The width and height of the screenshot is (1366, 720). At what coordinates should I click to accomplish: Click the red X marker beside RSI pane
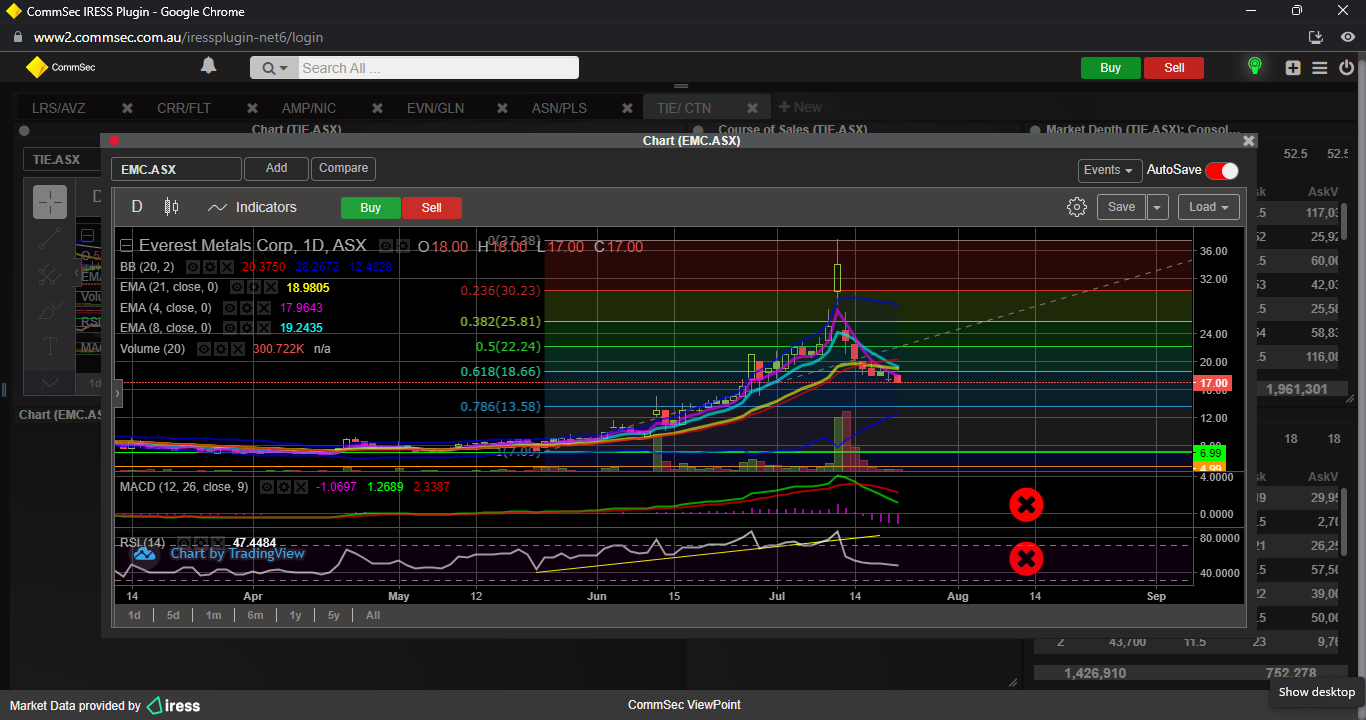(1025, 558)
